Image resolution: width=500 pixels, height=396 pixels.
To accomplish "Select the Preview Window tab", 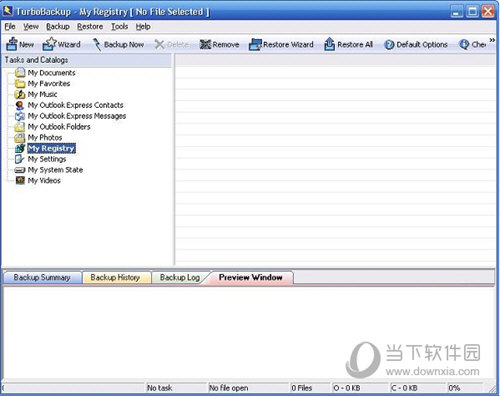I will pos(251,277).
